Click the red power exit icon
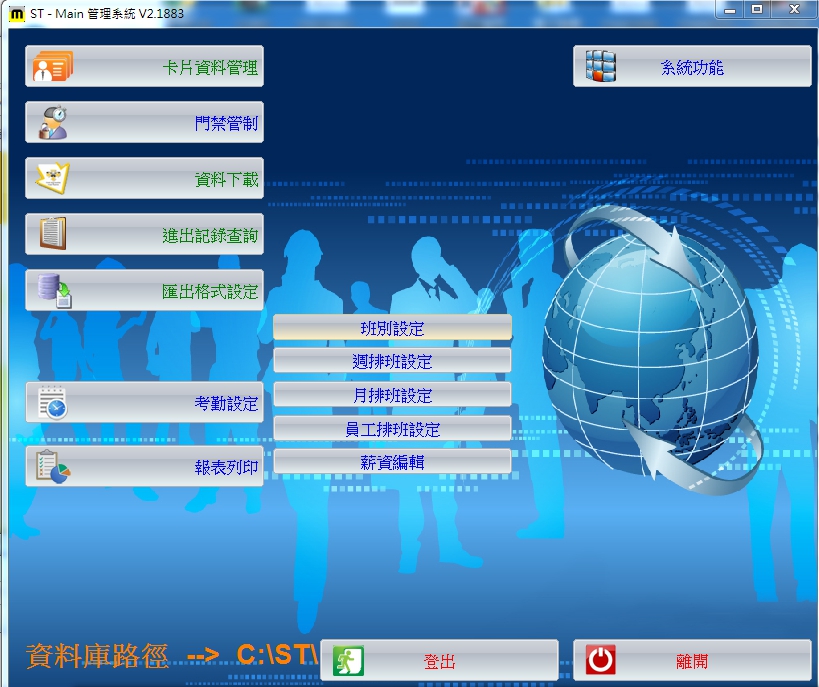The width and height of the screenshot is (819, 687). [x=600, y=661]
